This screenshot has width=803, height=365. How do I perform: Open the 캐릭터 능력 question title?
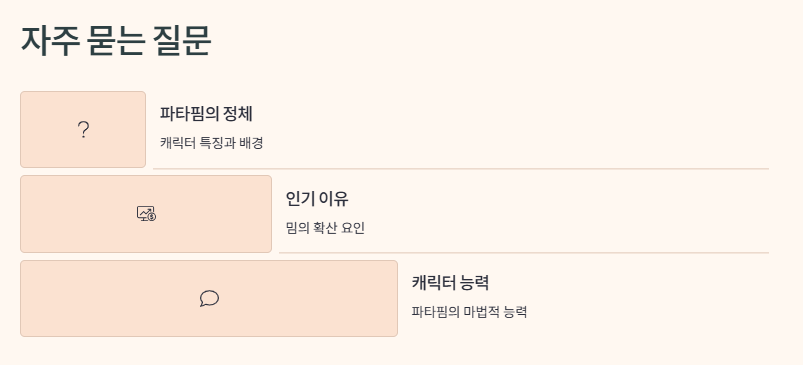(x=450, y=282)
